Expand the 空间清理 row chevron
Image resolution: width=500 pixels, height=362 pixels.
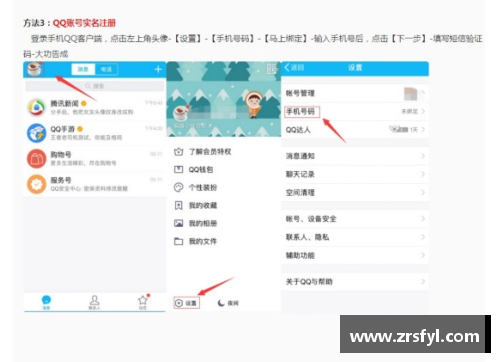[x=423, y=192]
